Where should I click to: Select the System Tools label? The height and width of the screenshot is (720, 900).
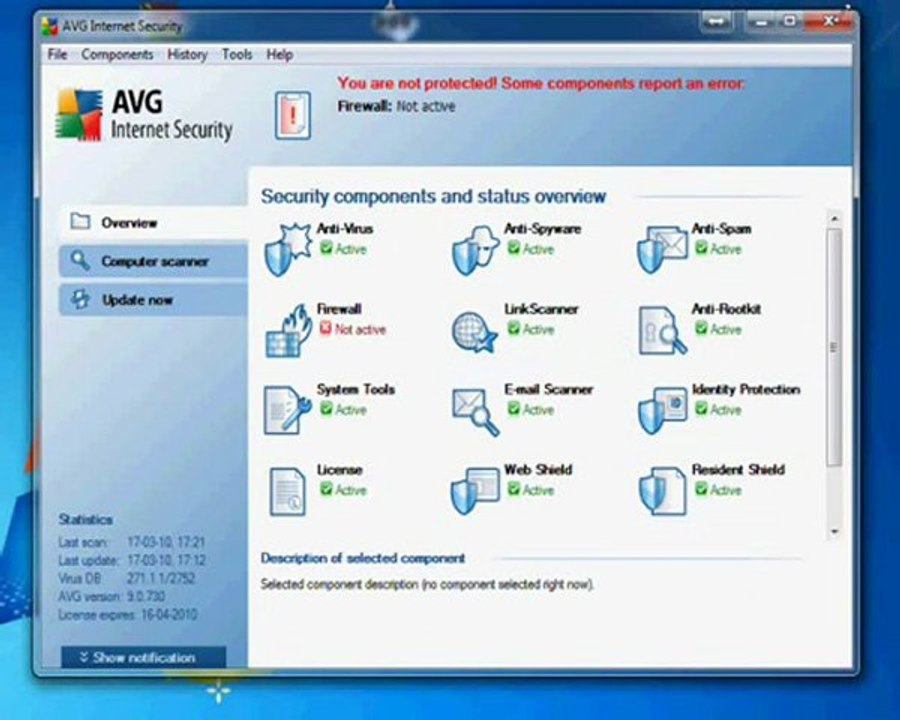[356, 389]
